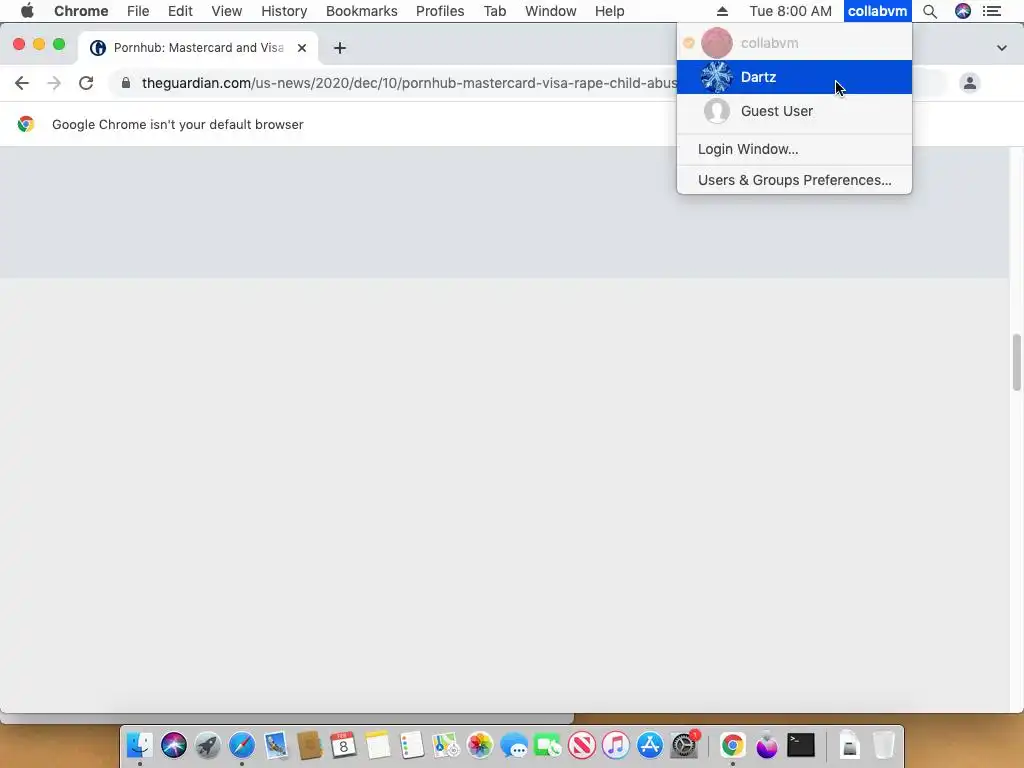Open Users & Groups Preferences...

pyautogui.click(x=794, y=180)
